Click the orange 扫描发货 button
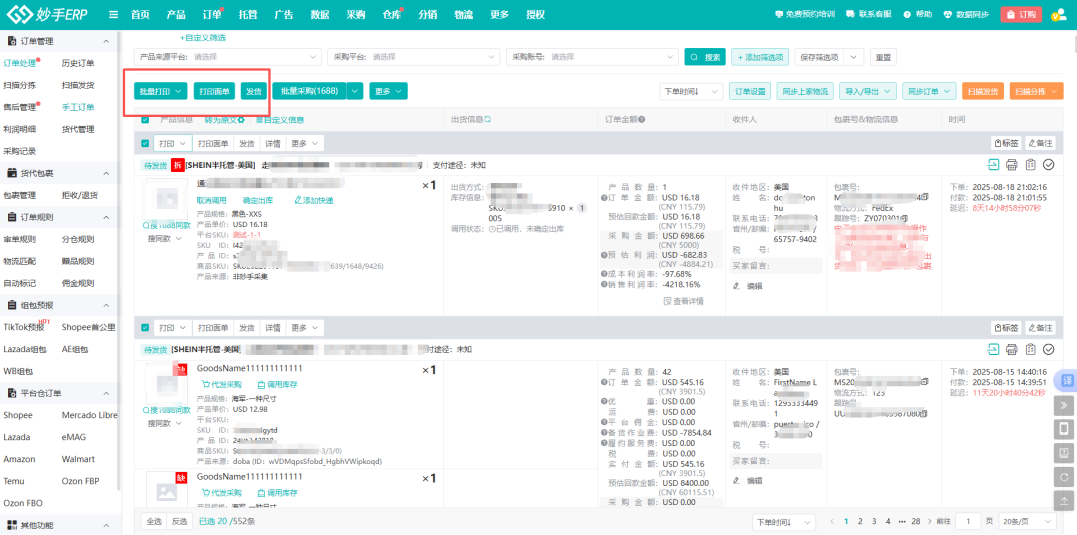The width and height of the screenshot is (1077, 535). [983, 91]
